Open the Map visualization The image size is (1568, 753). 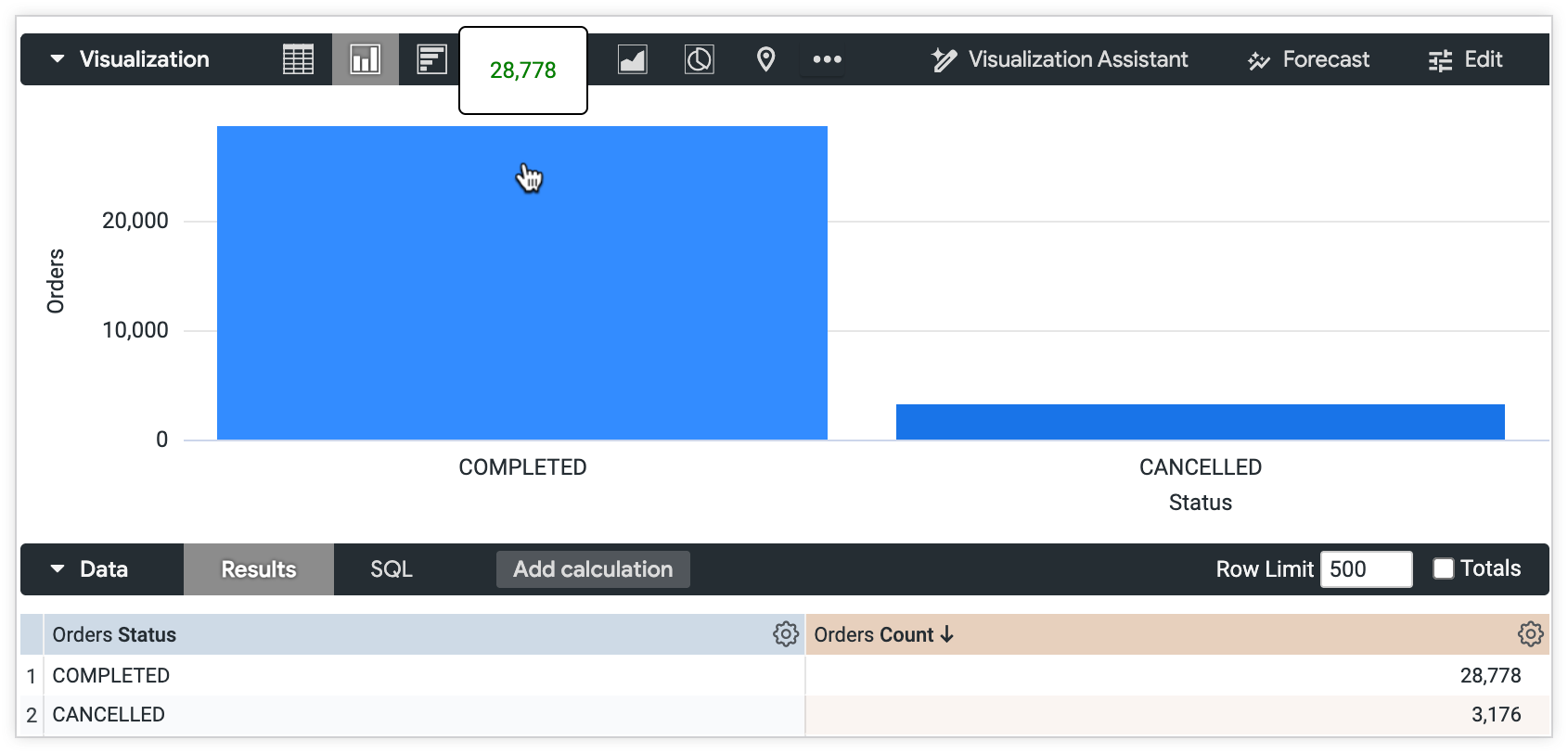(765, 59)
